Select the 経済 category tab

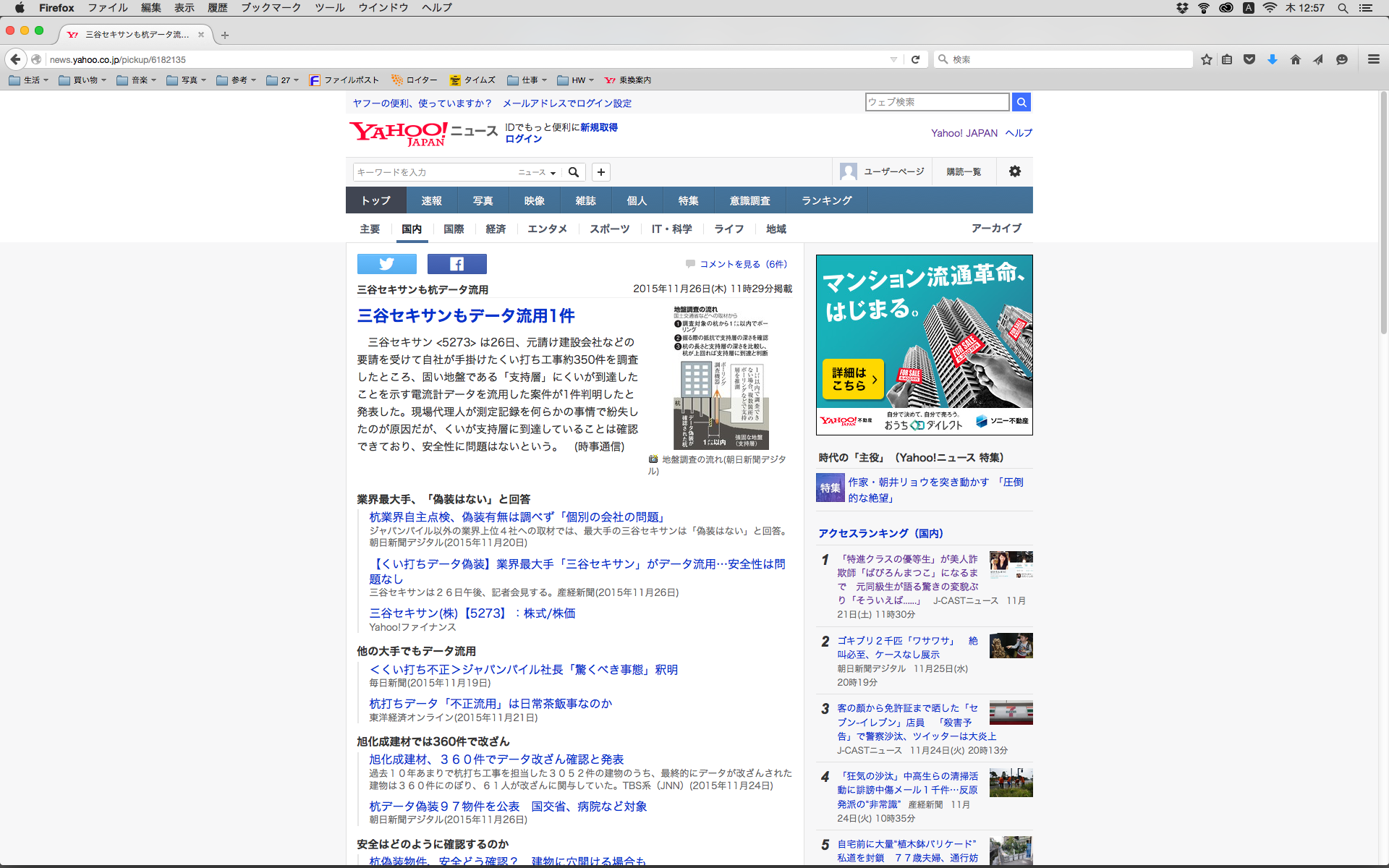(x=496, y=229)
